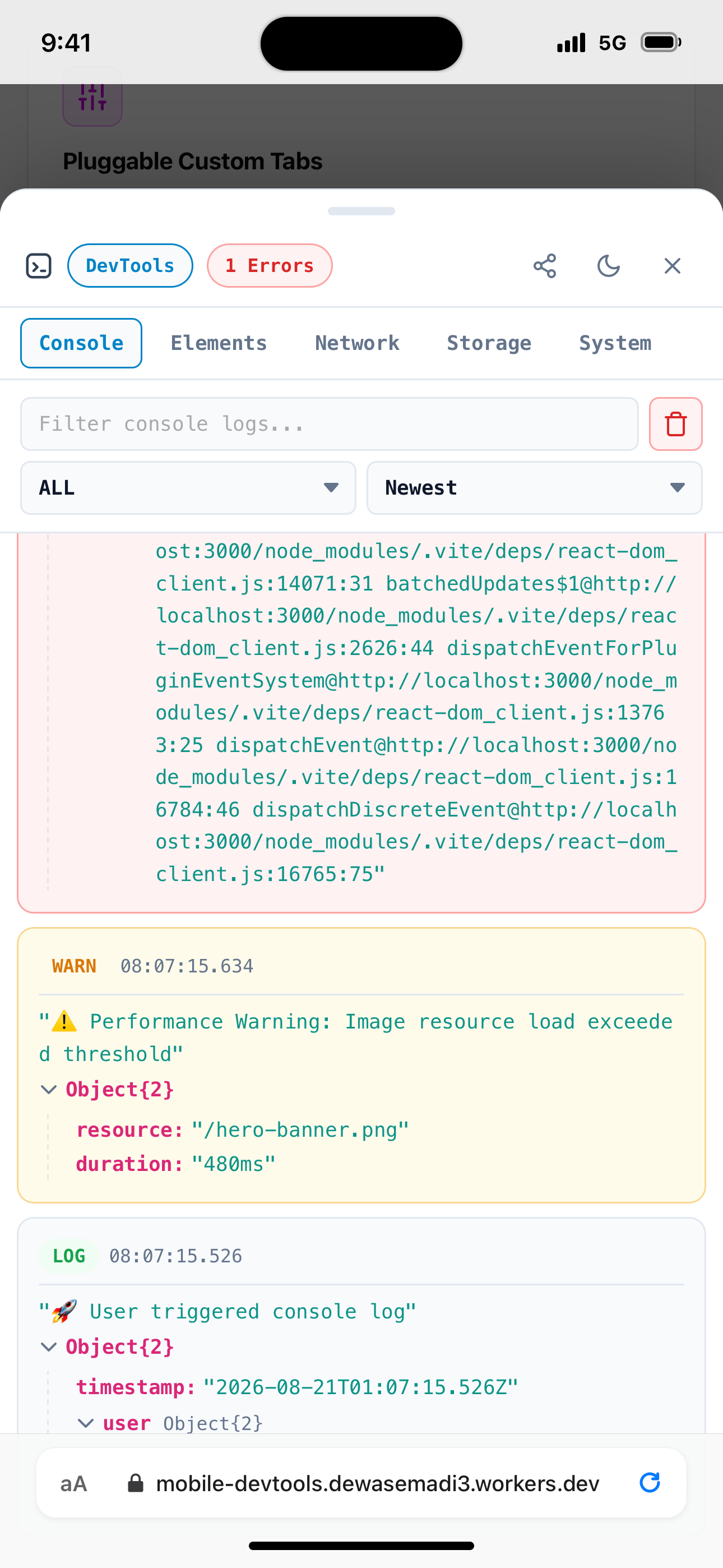Open the Newest sort order dropdown
Viewport: 723px width, 1568px height.
[534, 487]
